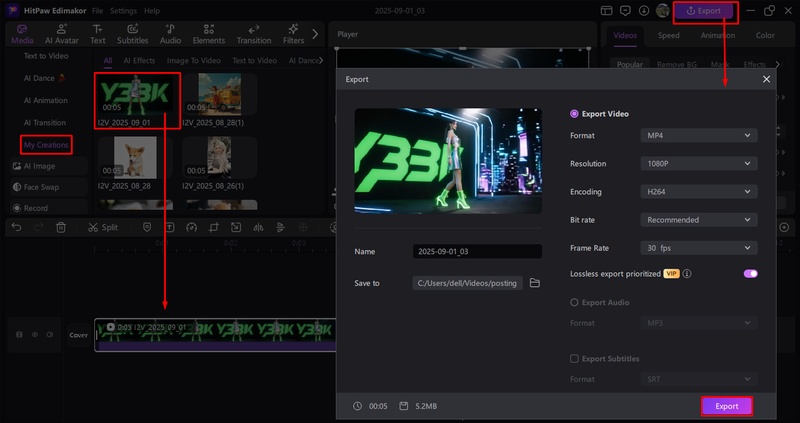
Task: Open the Subtitles panel
Action: pos(133,34)
